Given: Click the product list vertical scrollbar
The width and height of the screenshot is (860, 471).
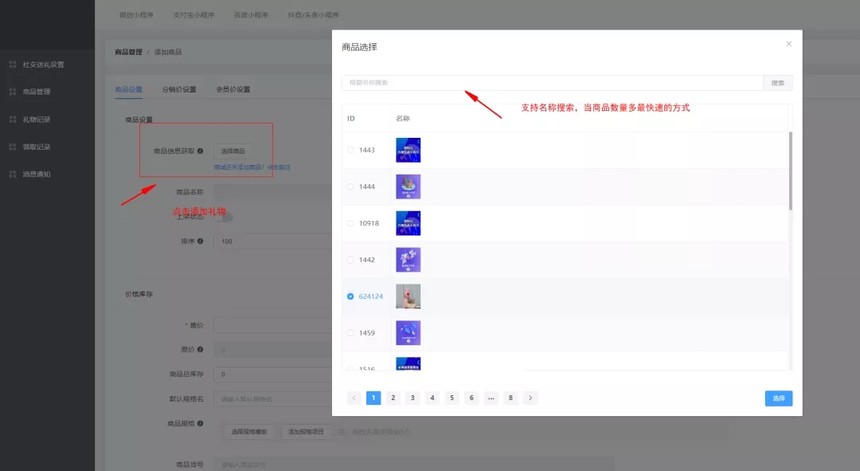Looking at the screenshot, I should pos(790,170).
